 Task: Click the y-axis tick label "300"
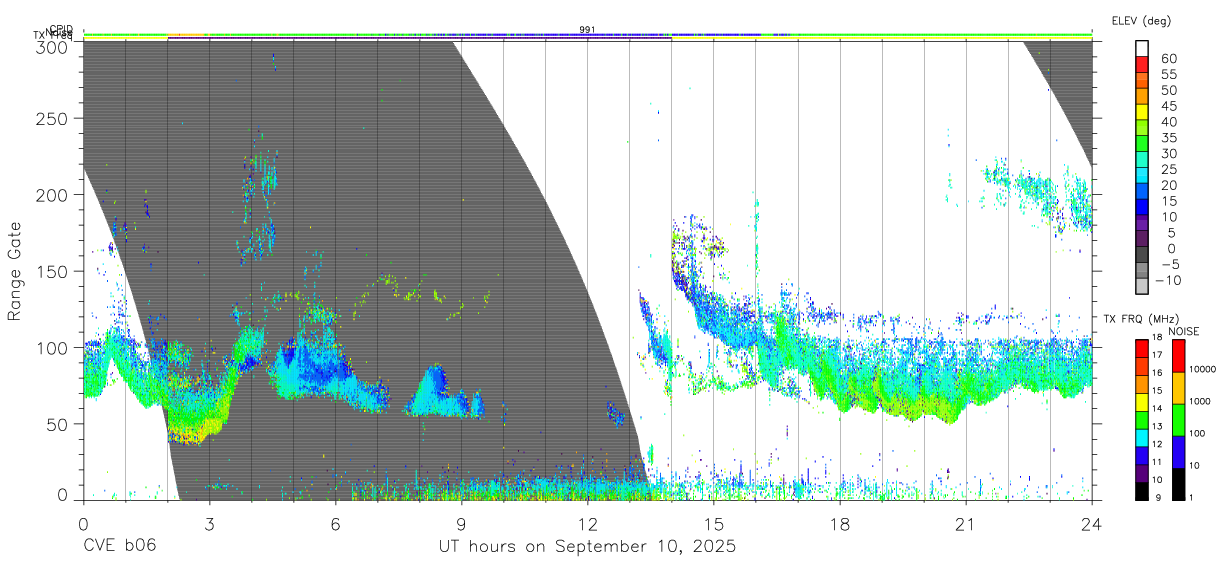point(52,46)
